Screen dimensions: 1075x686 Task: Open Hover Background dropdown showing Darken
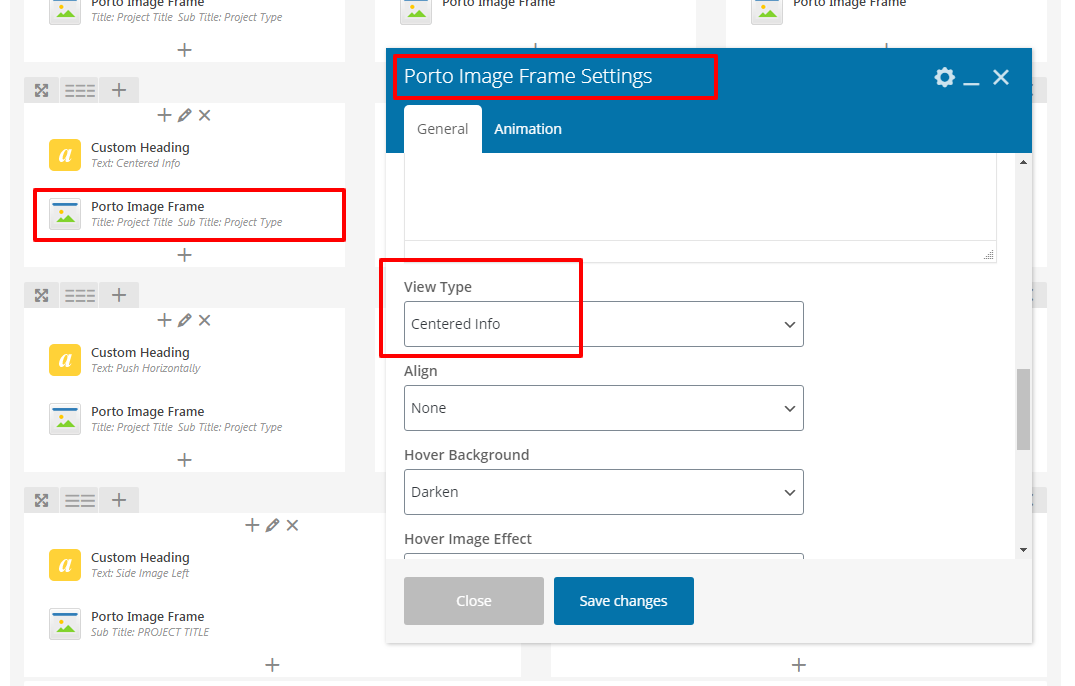(603, 492)
